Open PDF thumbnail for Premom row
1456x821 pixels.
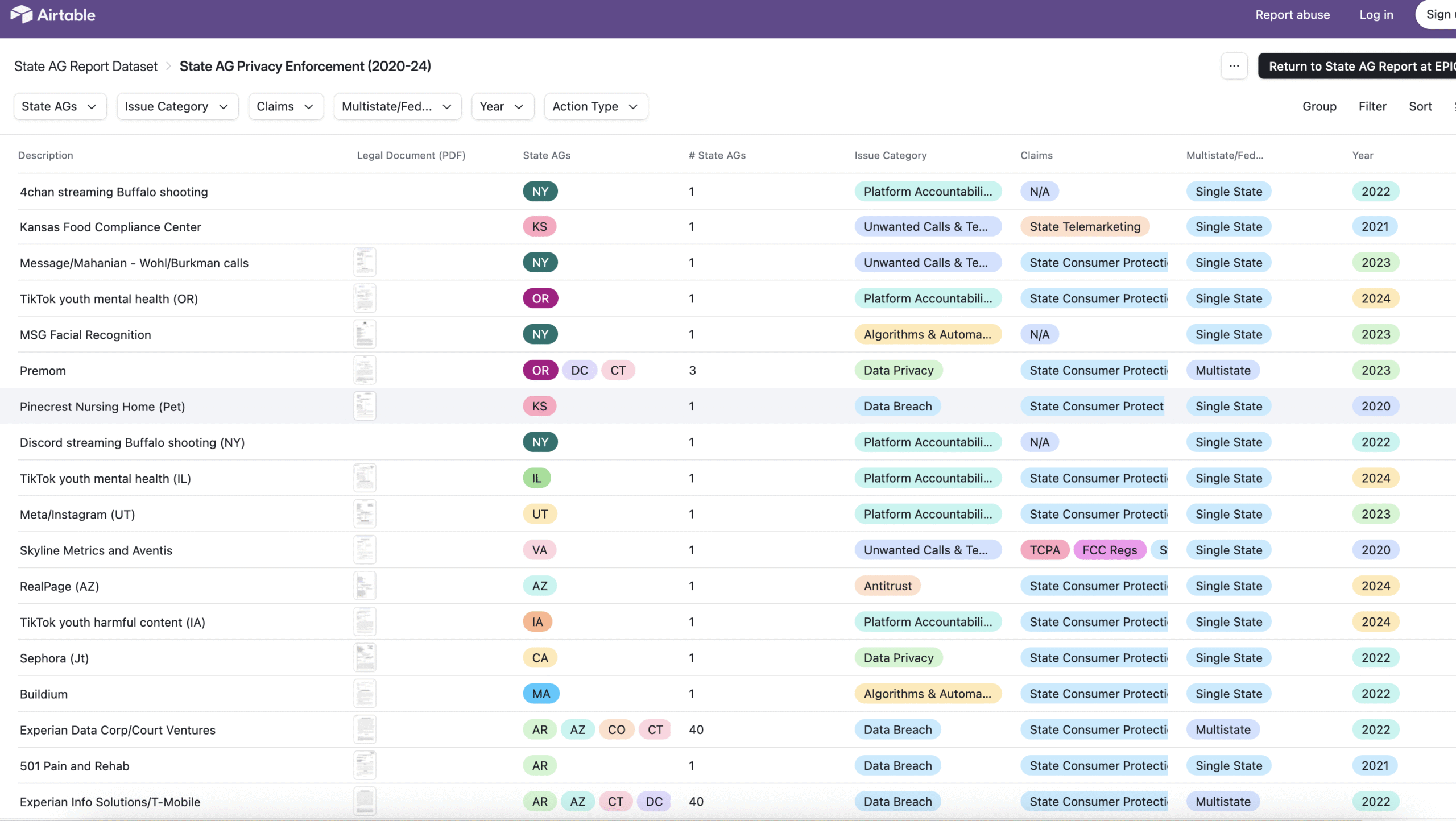click(365, 370)
